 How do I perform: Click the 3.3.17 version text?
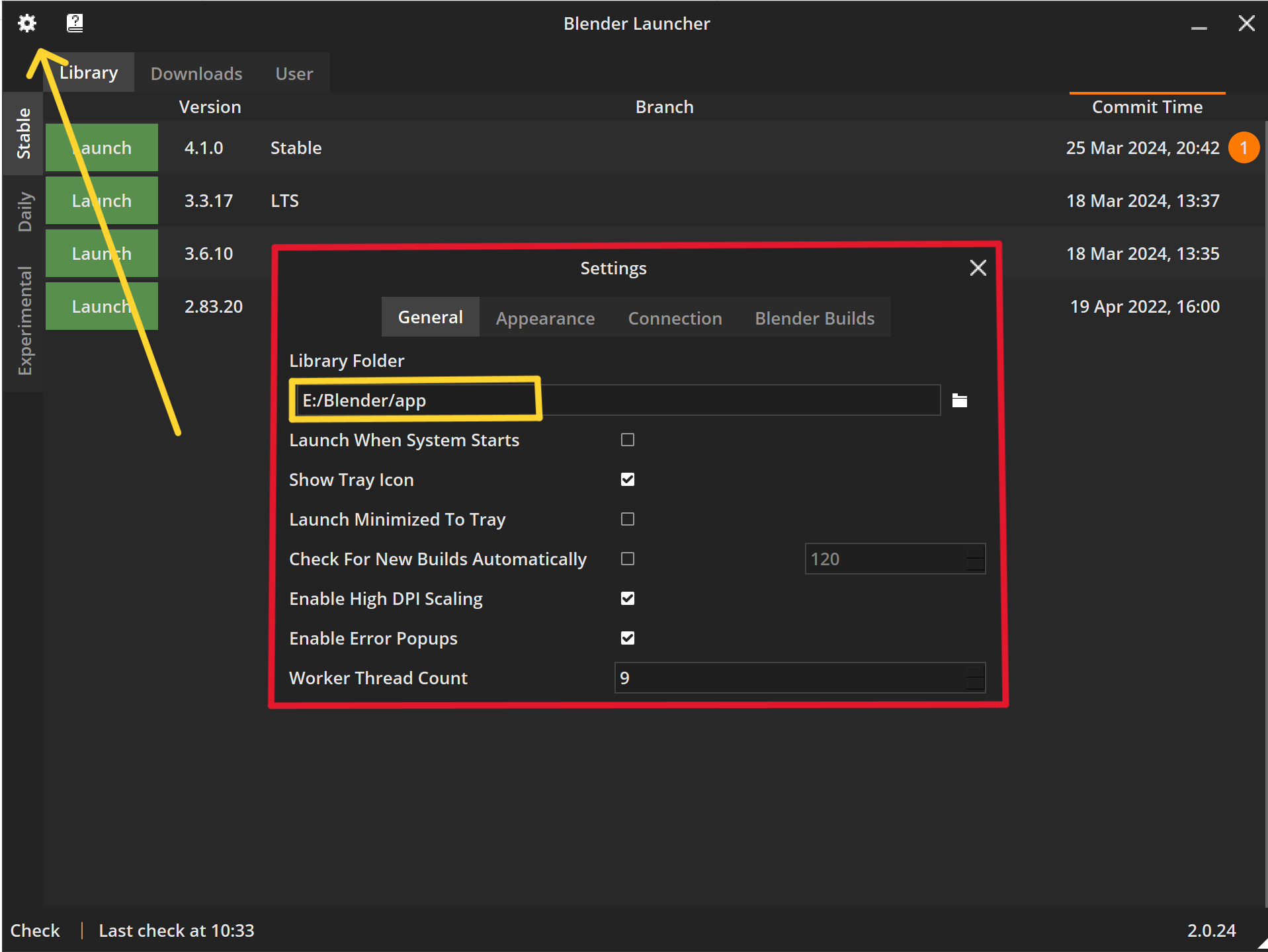(x=209, y=200)
